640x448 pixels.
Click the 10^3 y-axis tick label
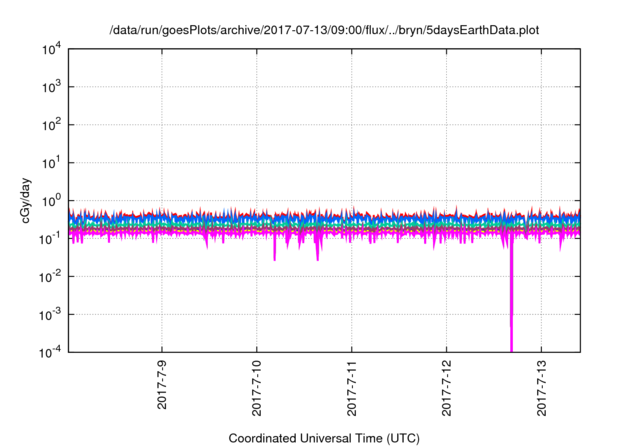(48, 87)
